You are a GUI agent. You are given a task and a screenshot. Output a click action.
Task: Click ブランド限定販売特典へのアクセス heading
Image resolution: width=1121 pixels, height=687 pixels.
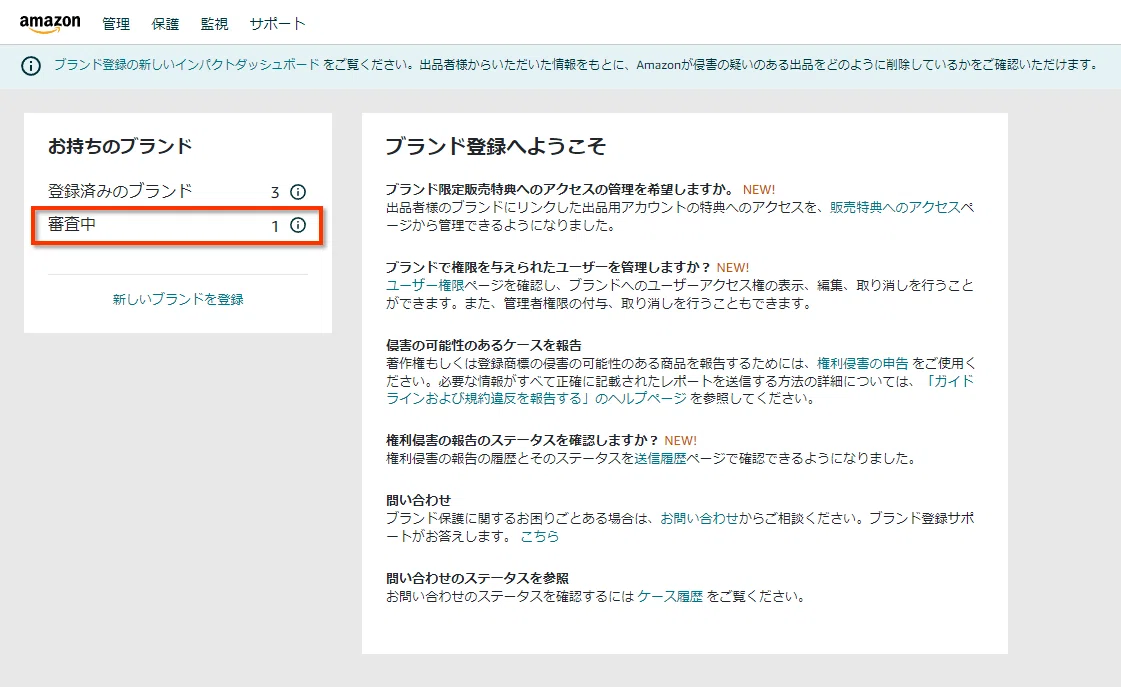[x=560, y=189]
